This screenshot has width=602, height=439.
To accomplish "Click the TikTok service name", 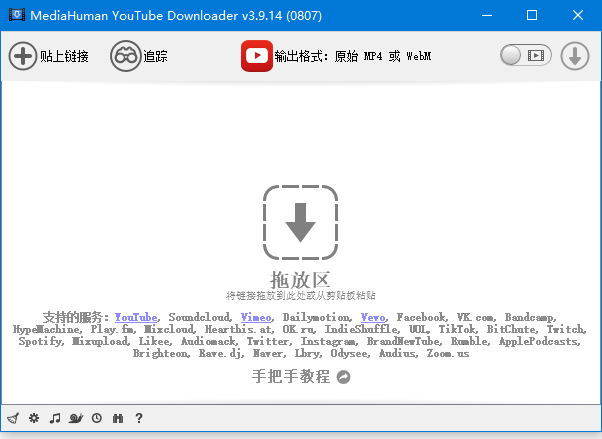I will [457, 329].
